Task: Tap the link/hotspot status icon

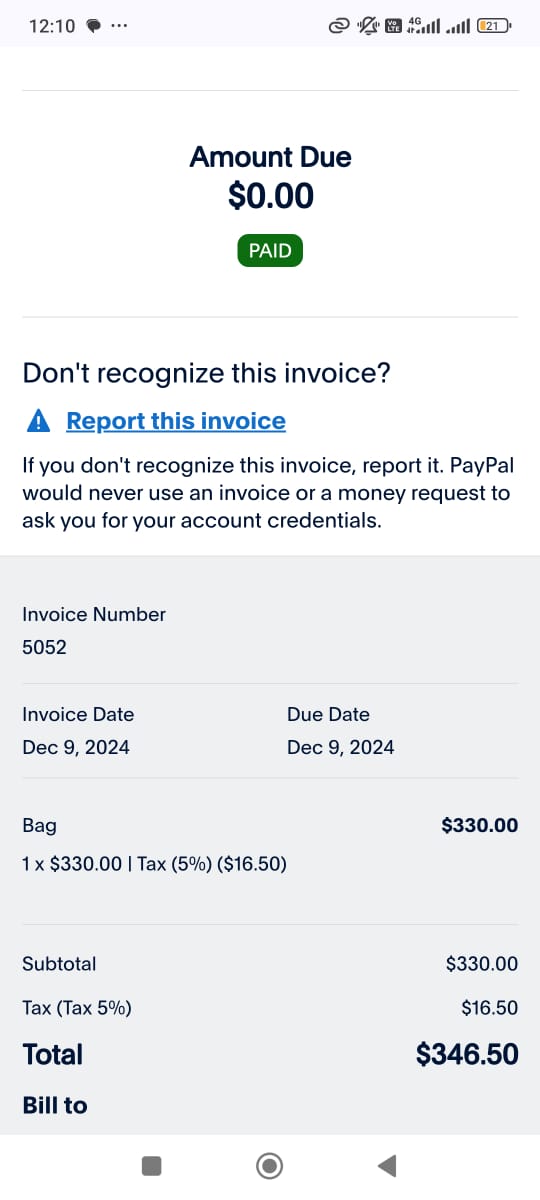Action: (339, 26)
